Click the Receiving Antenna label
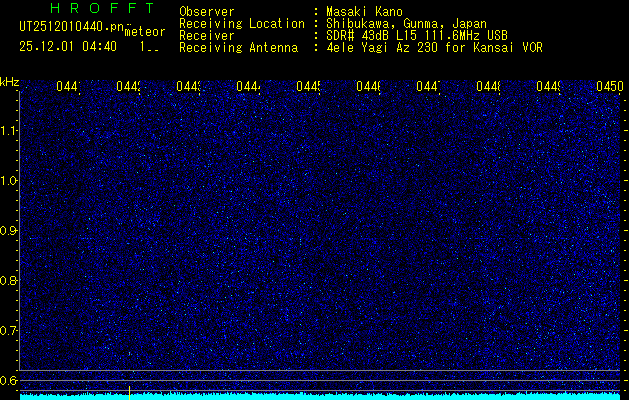 238,48
